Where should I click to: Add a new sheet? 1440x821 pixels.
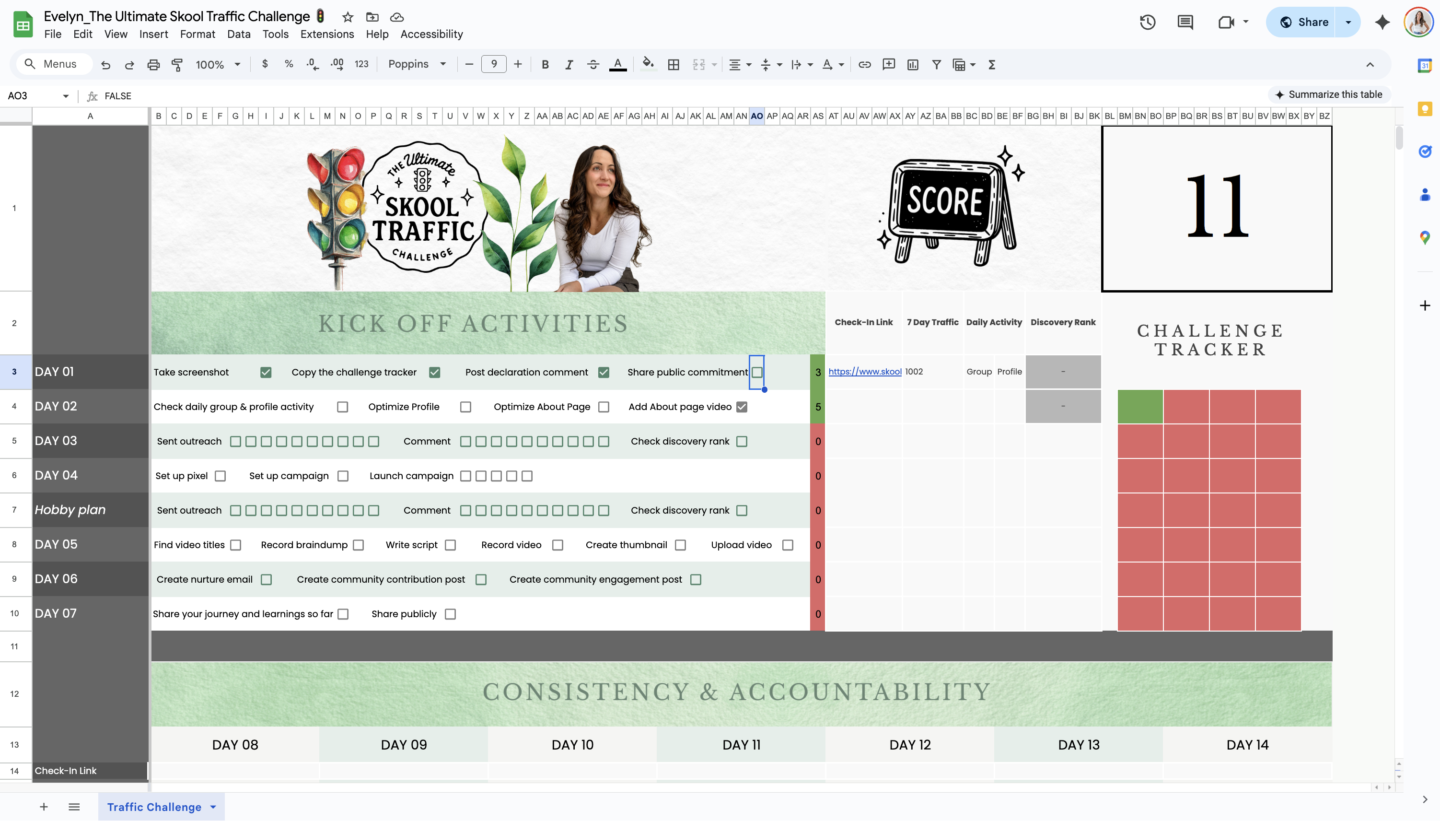coord(43,807)
